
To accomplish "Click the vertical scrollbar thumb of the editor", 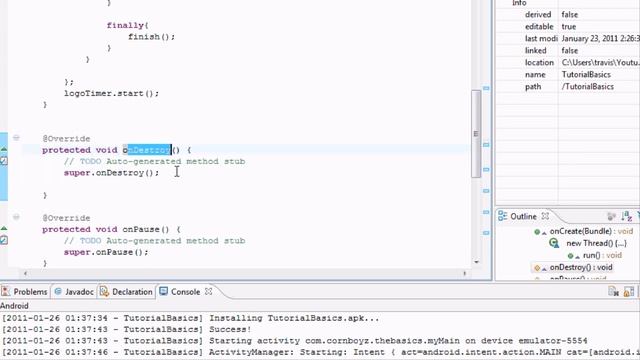I will 476,133.
